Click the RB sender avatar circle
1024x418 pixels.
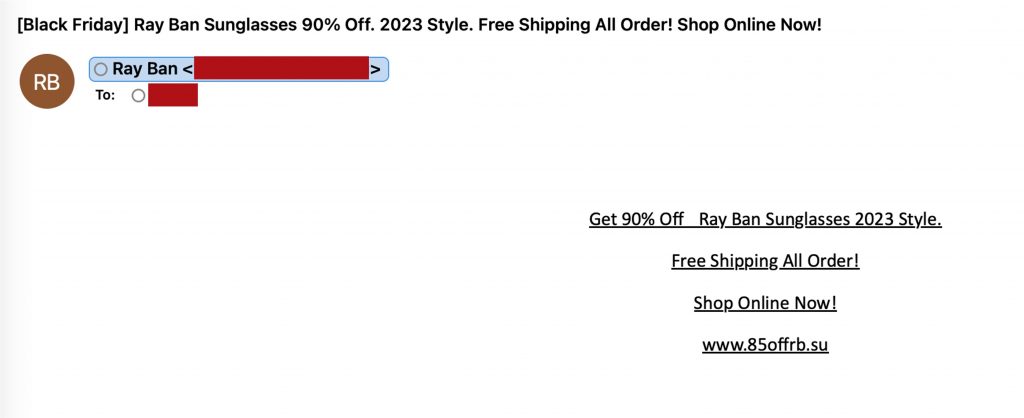pyautogui.click(x=47, y=82)
